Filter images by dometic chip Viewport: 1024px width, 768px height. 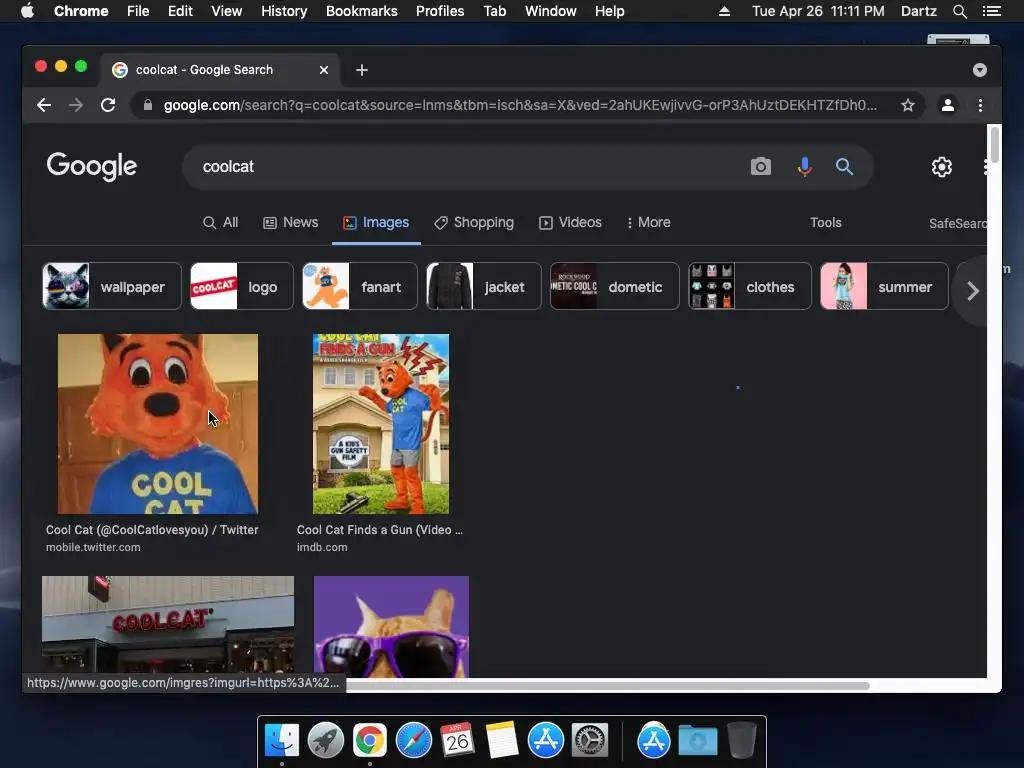click(615, 286)
